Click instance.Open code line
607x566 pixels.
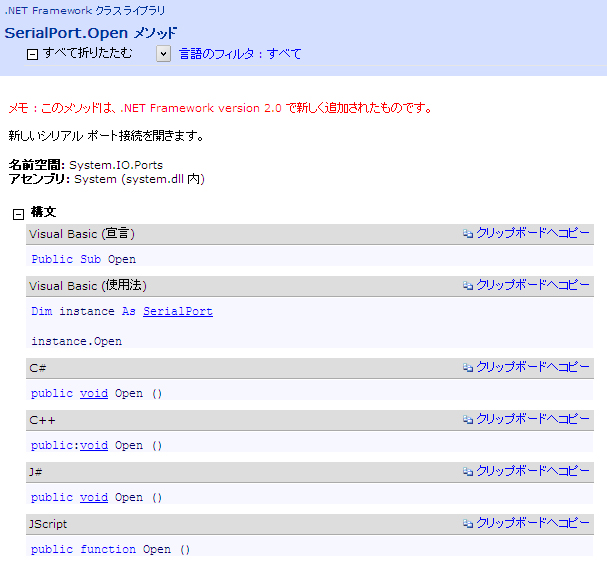coord(77,341)
